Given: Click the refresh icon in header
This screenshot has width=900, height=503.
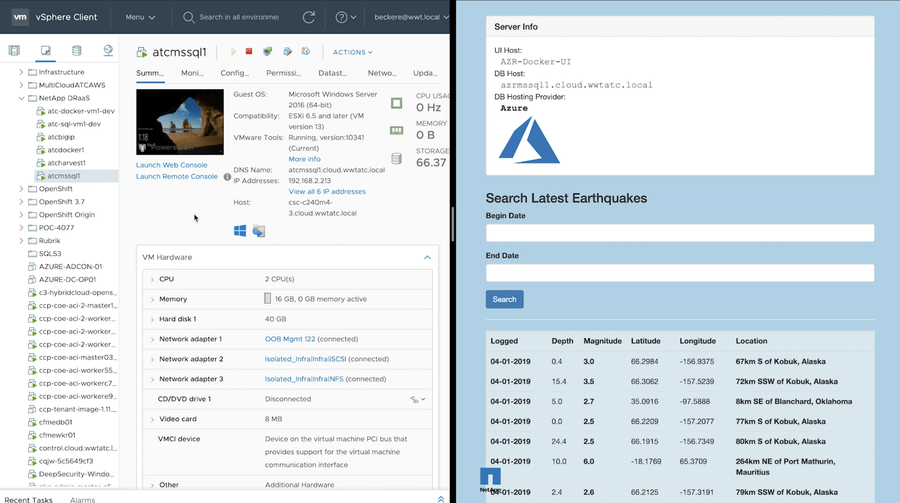Looking at the screenshot, I should tap(309, 17).
